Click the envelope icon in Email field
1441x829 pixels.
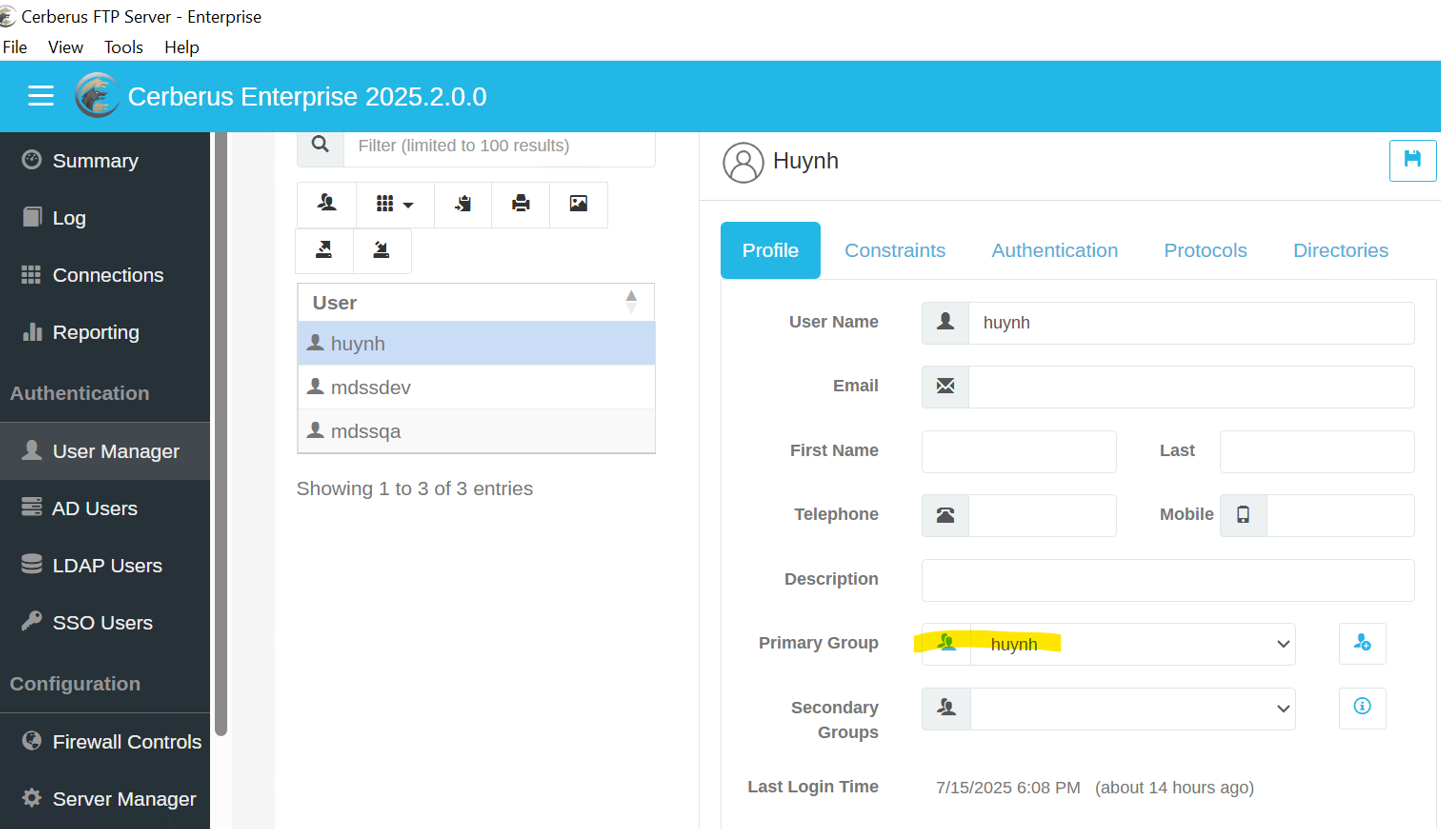click(945, 386)
